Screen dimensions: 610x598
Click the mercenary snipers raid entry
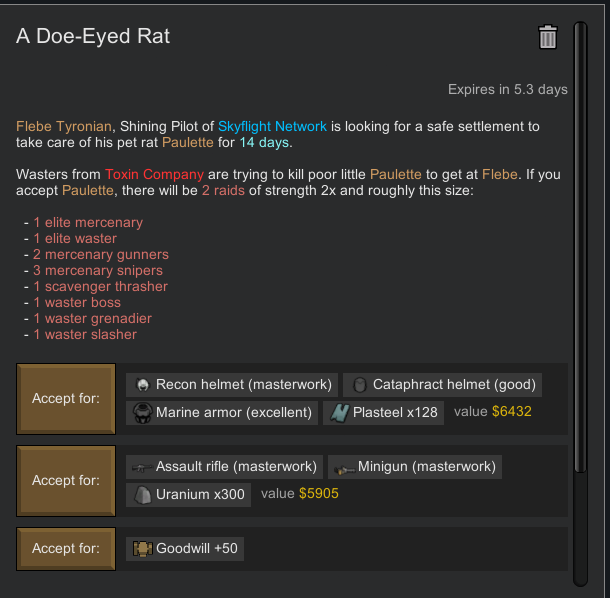coord(98,271)
